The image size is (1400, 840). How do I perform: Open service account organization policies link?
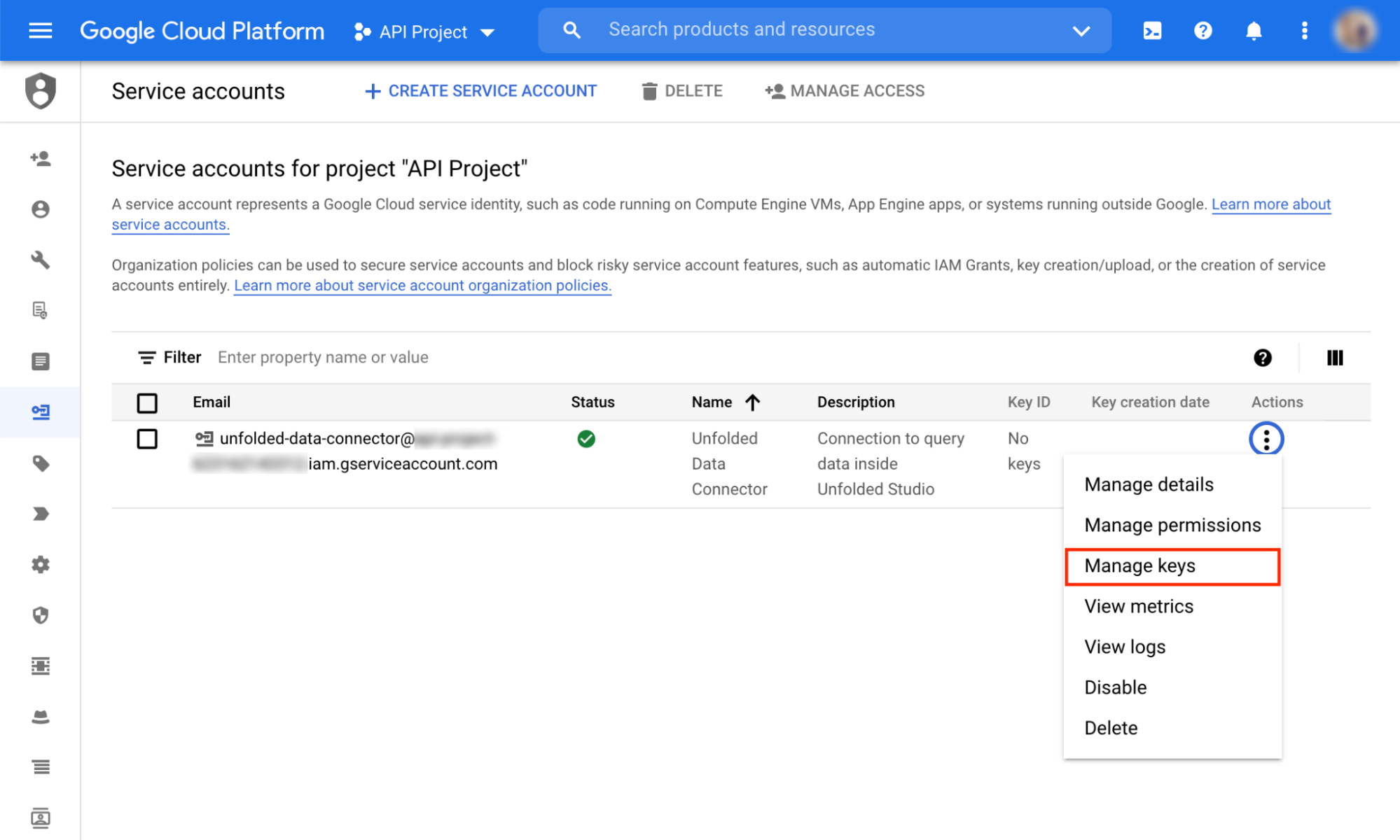(x=422, y=286)
